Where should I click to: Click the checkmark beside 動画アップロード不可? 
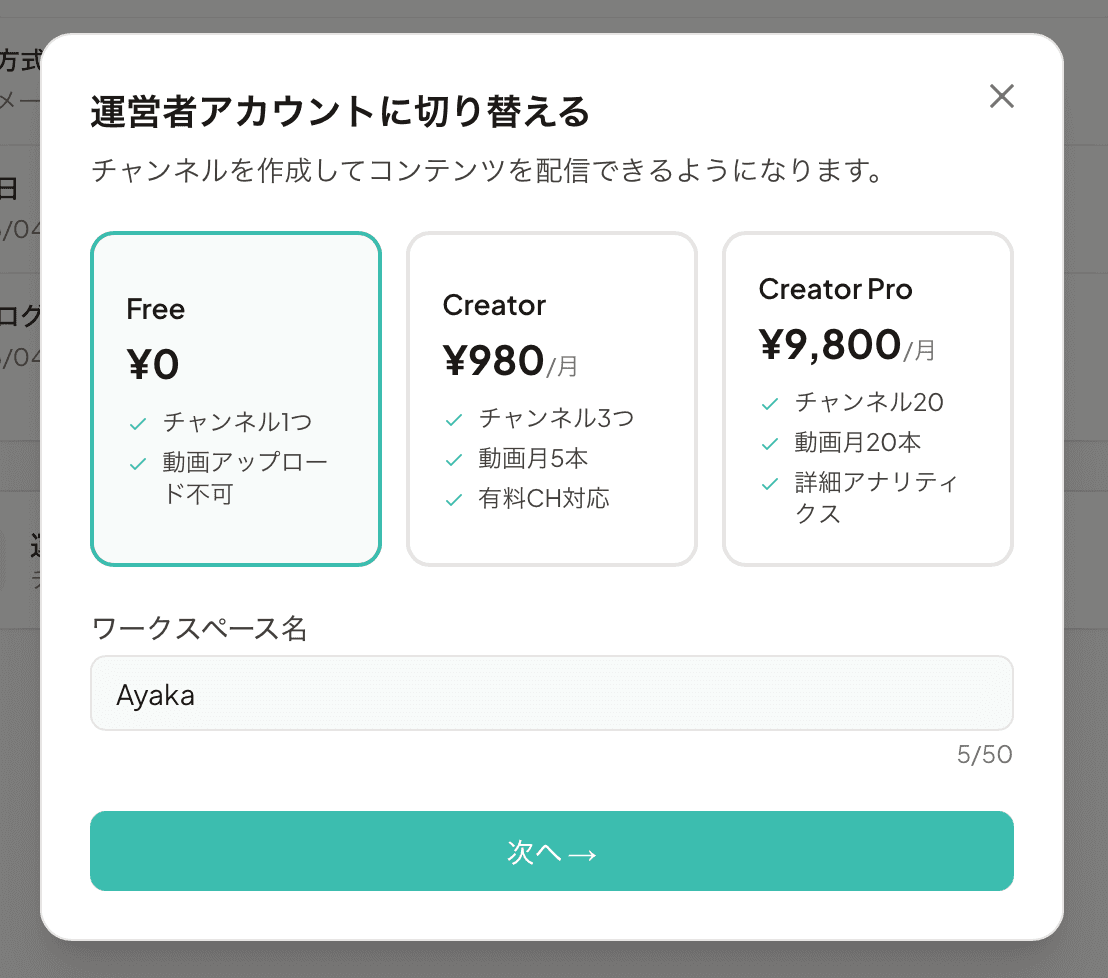pos(137,462)
